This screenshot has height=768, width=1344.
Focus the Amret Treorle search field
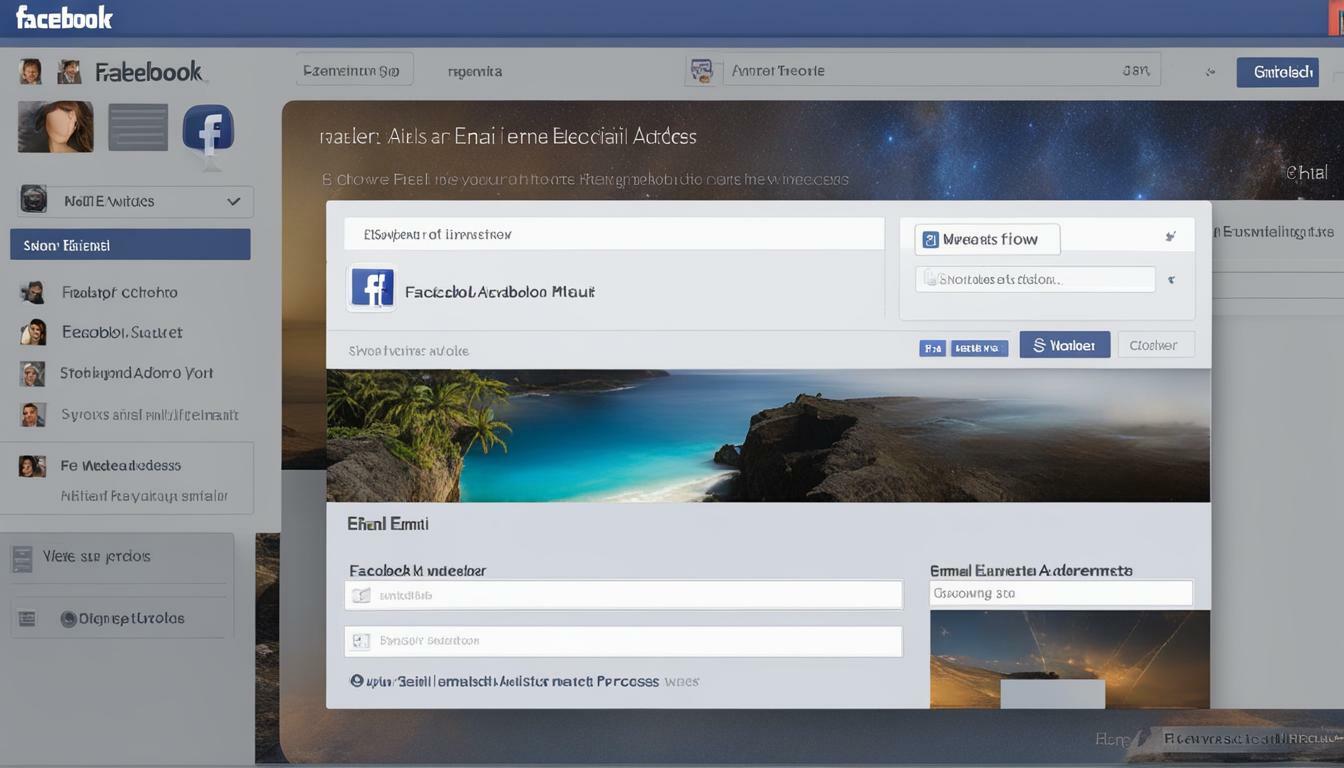941,71
